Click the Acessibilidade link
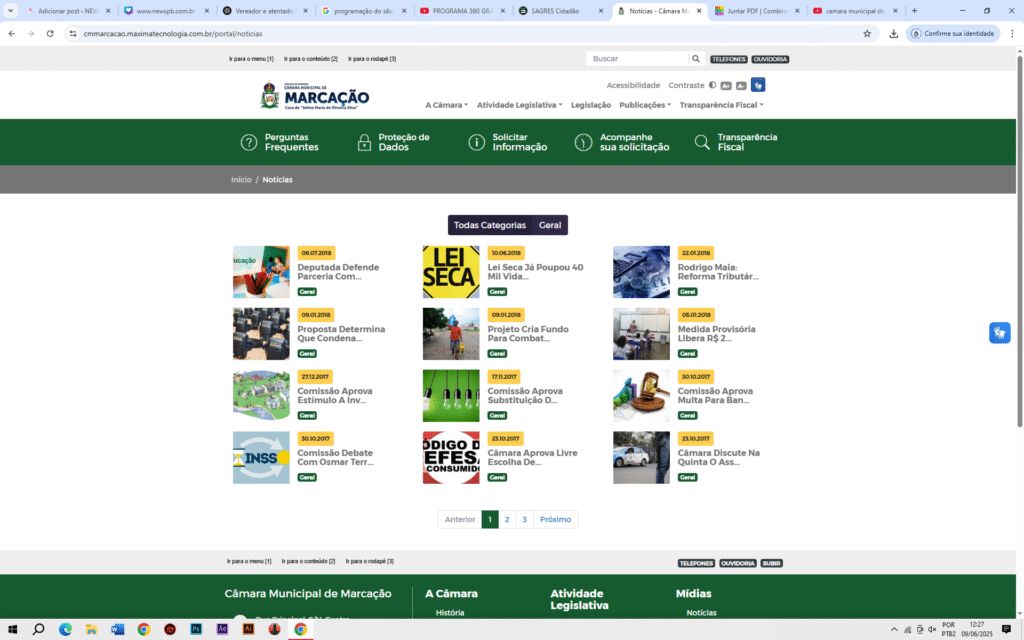This screenshot has width=1024, height=640. click(x=633, y=86)
